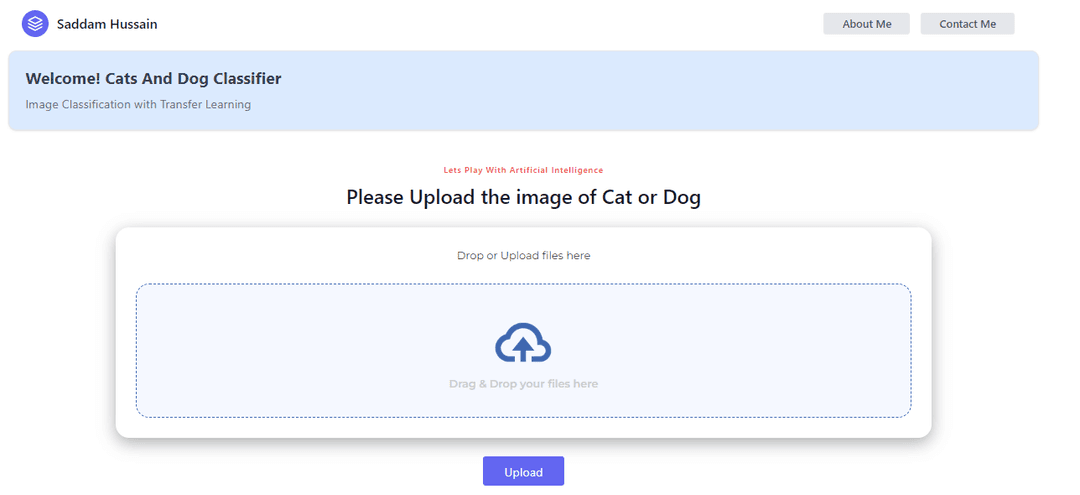Screen dimensions: 1080x495
Task: Click the Saddam Hussain site name
Action: (107, 24)
